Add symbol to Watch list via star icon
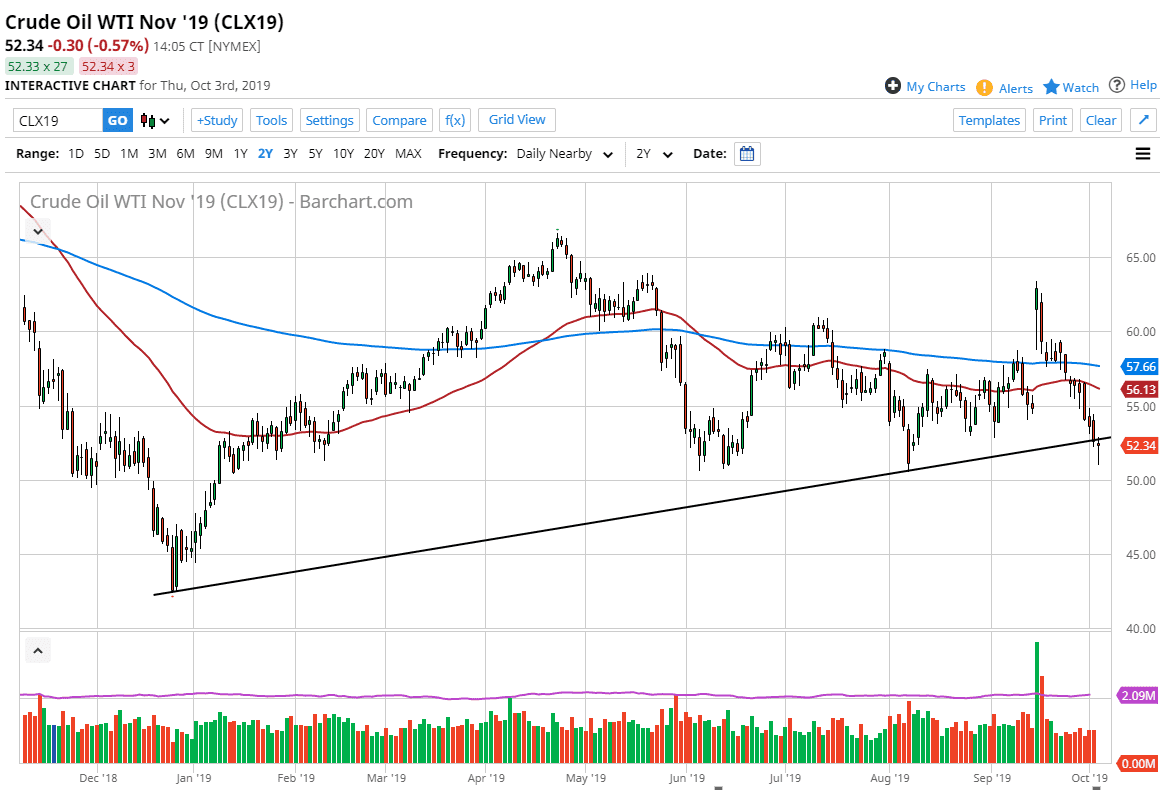 coord(1050,87)
